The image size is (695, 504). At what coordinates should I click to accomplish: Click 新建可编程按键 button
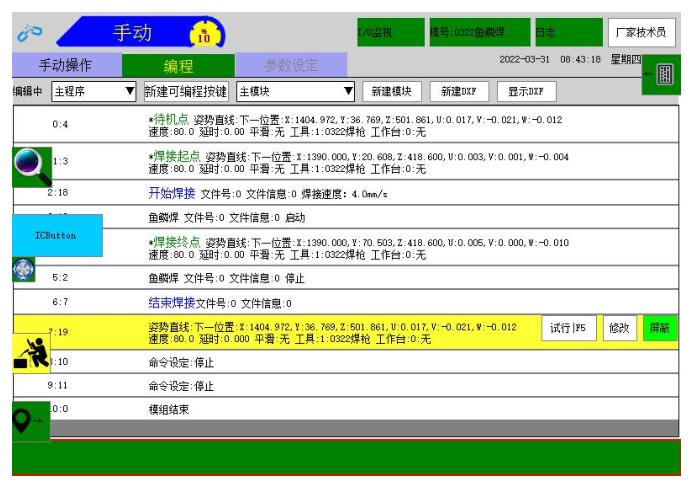[x=186, y=91]
